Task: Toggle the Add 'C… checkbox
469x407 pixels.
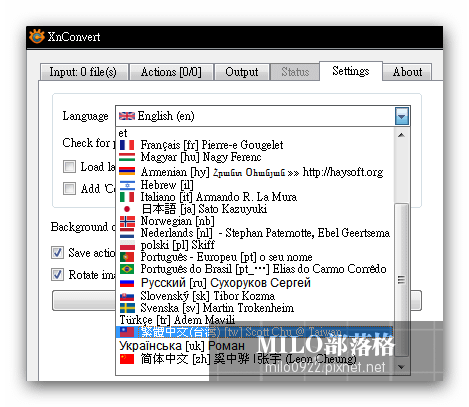Action: pyautogui.click(x=69, y=188)
